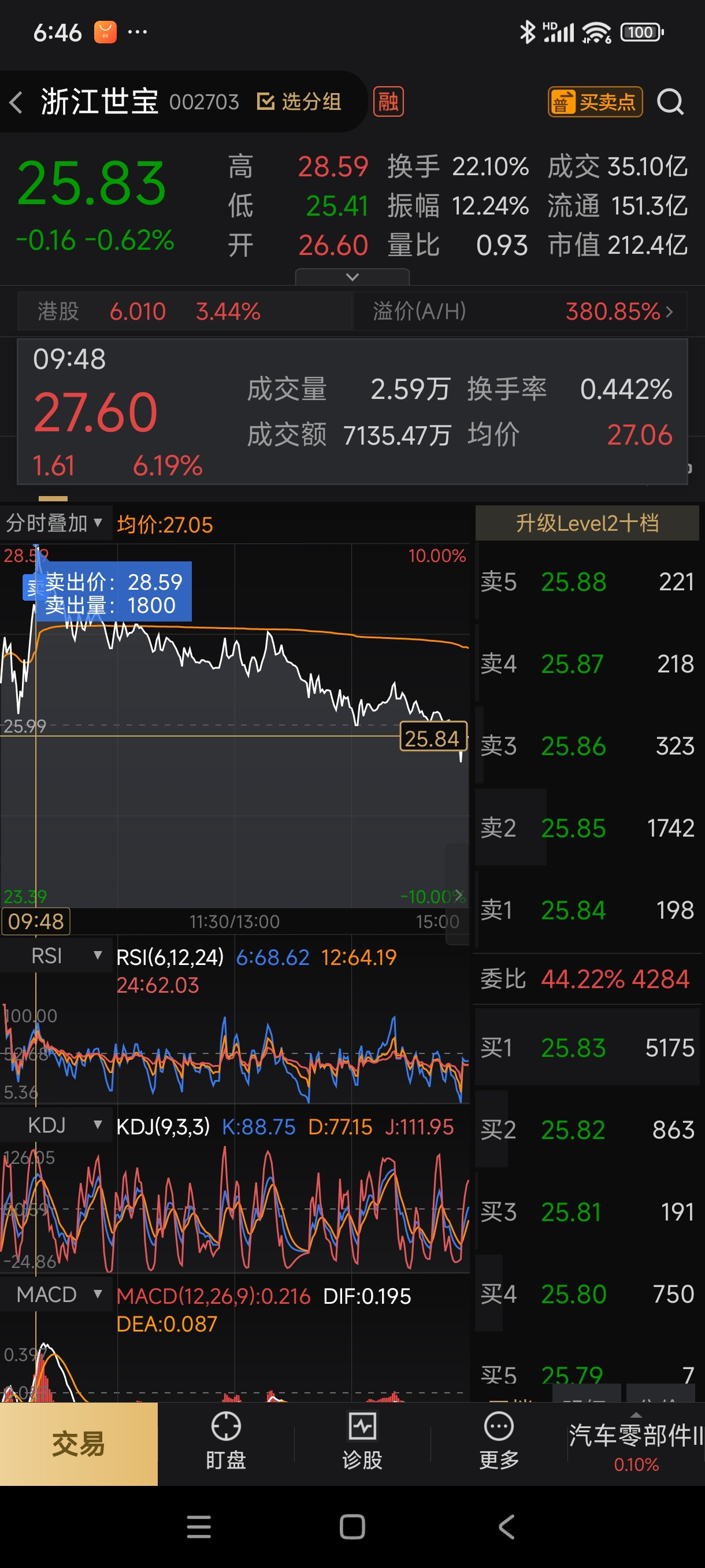Tap the stock code 002703
The width and height of the screenshot is (705, 1568).
(204, 102)
